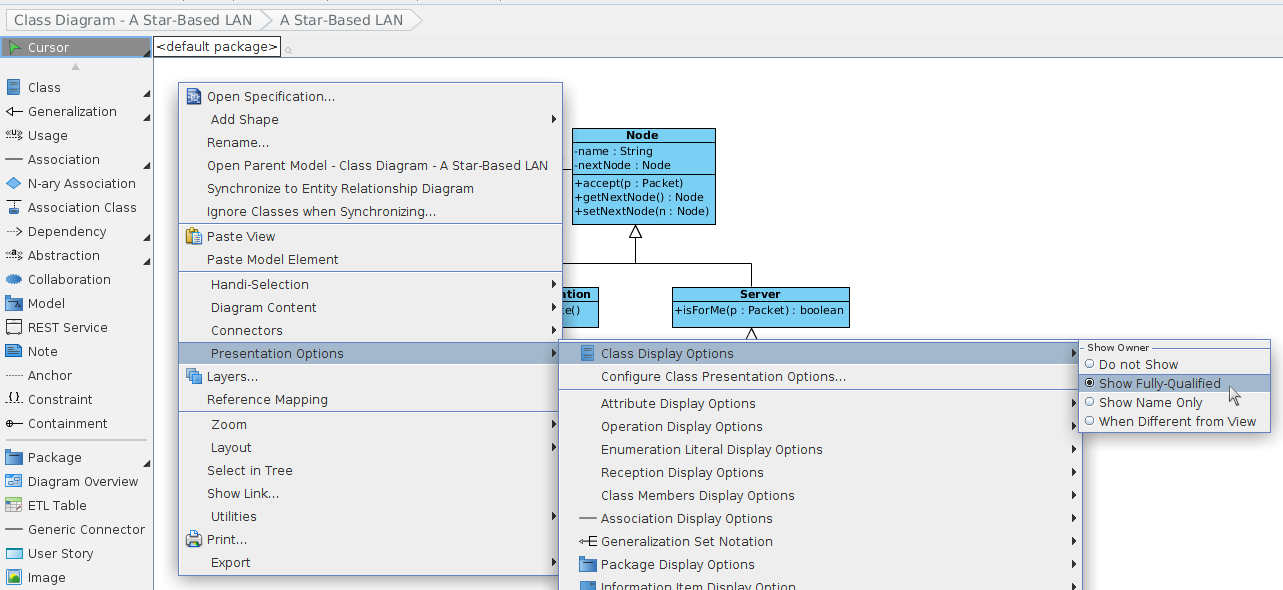Select the Model tool icon
The height and width of the screenshot is (590, 1283).
click(14, 303)
